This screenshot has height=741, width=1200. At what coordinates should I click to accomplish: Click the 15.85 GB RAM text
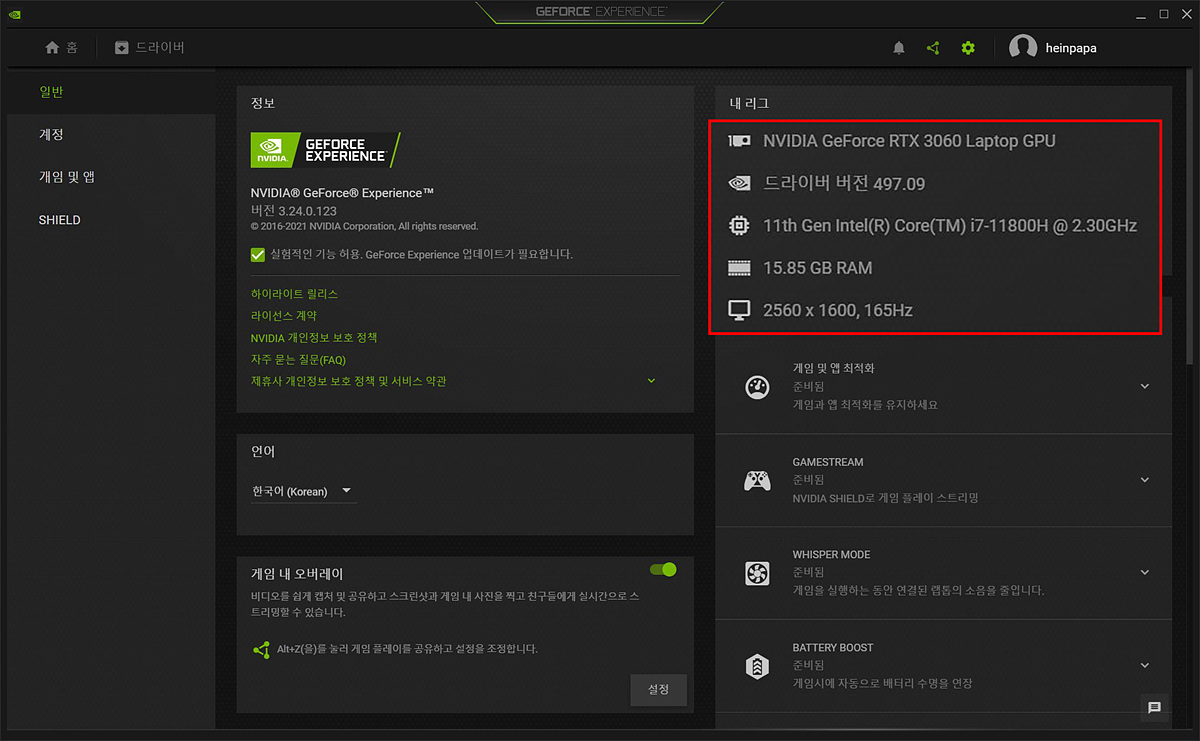(818, 268)
